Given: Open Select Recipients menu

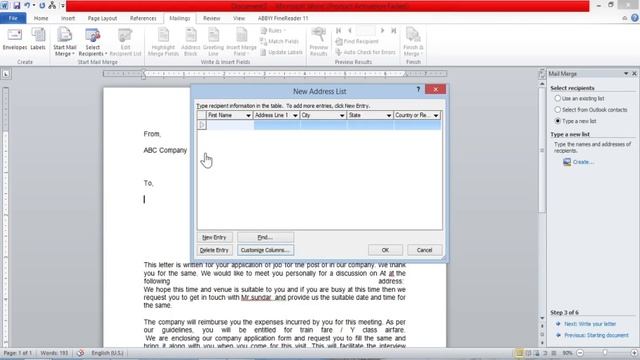Looking at the screenshot, I should click(92, 42).
